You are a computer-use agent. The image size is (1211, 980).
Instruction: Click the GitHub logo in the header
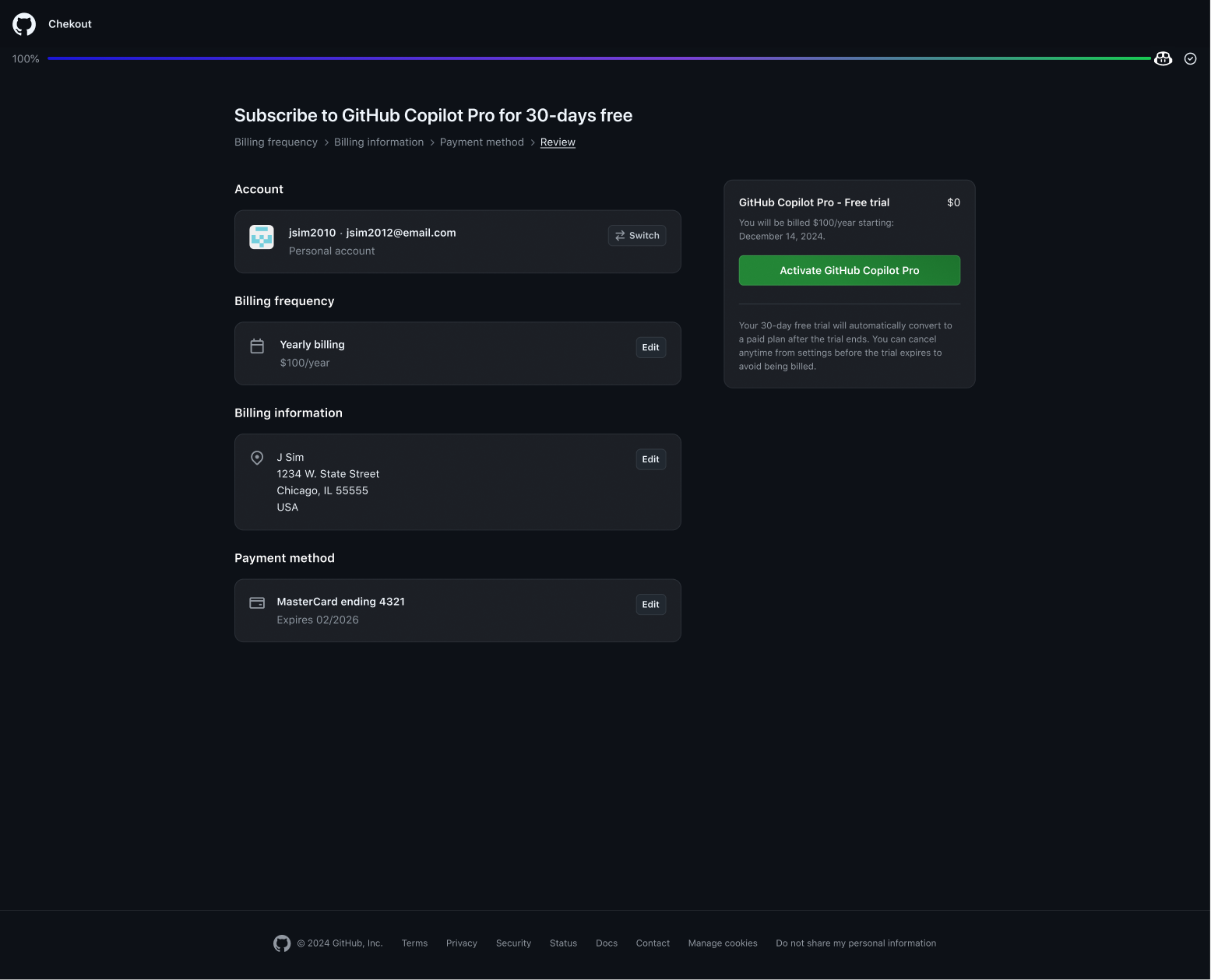[x=24, y=24]
